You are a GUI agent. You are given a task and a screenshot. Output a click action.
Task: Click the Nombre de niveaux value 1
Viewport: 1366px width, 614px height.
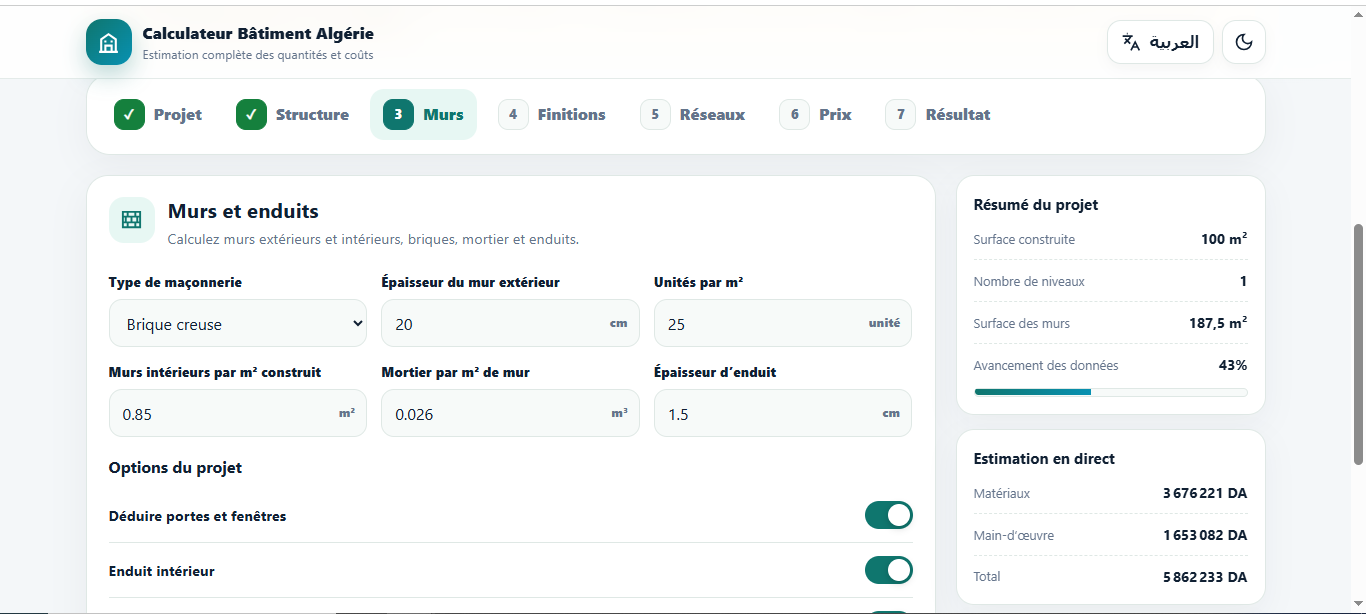[1243, 281]
